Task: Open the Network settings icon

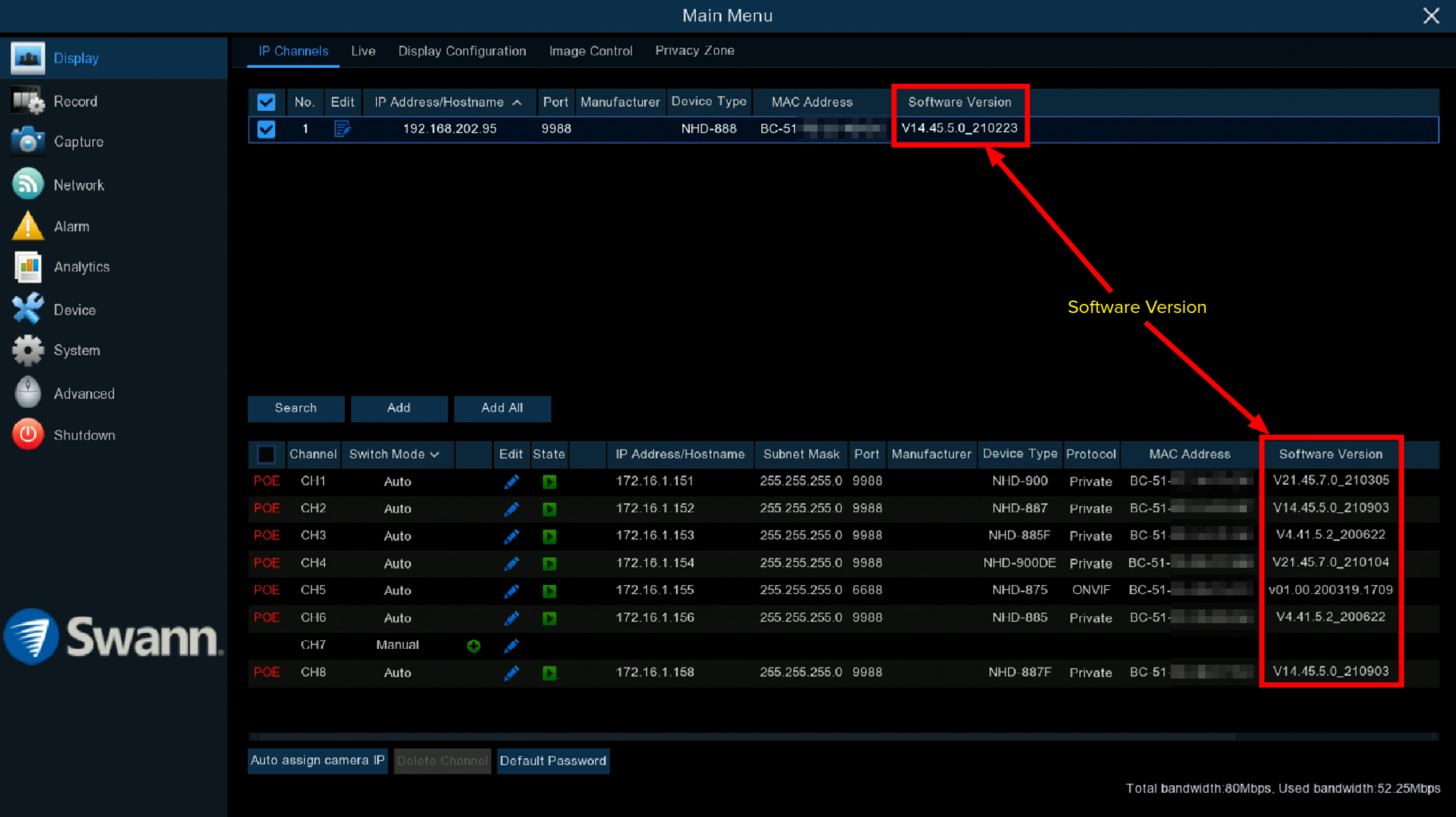Action: click(28, 184)
